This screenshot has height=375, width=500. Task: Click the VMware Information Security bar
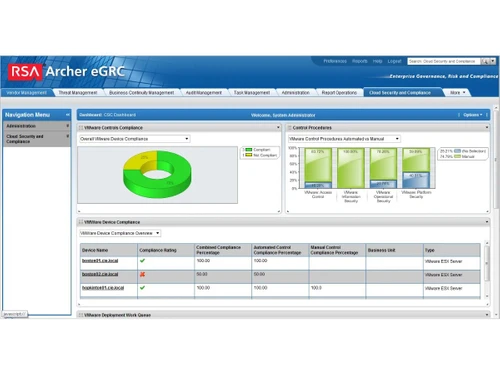[350, 168]
